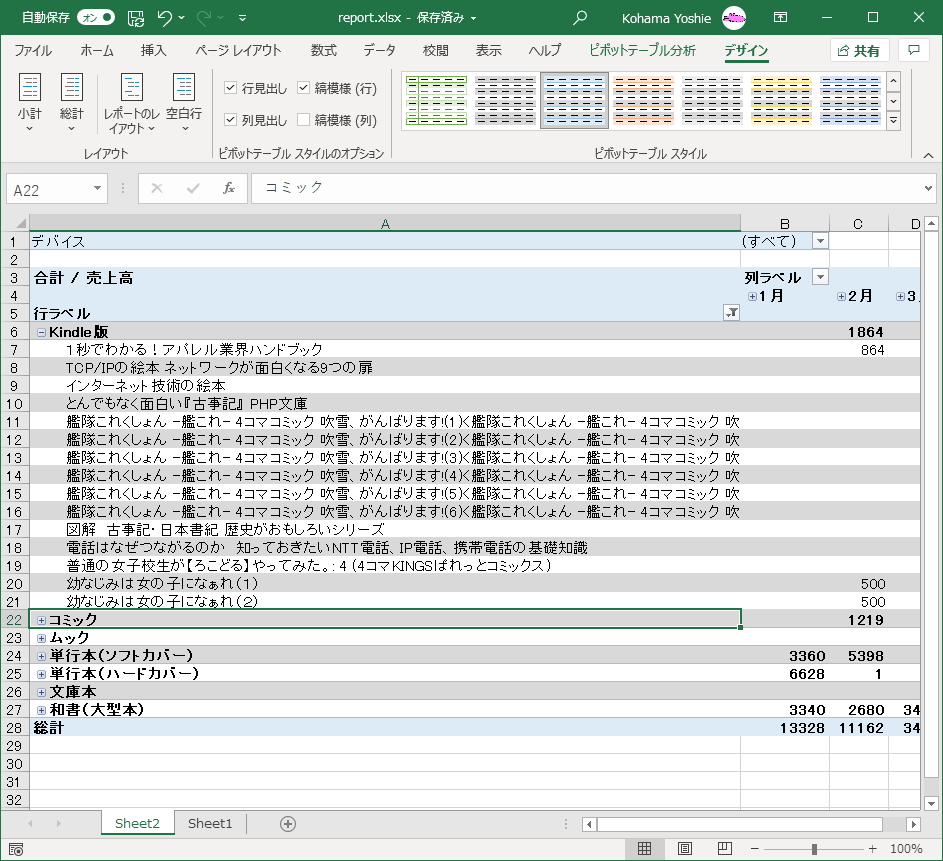Expand the 和書(大型本) group

point(41,710)
